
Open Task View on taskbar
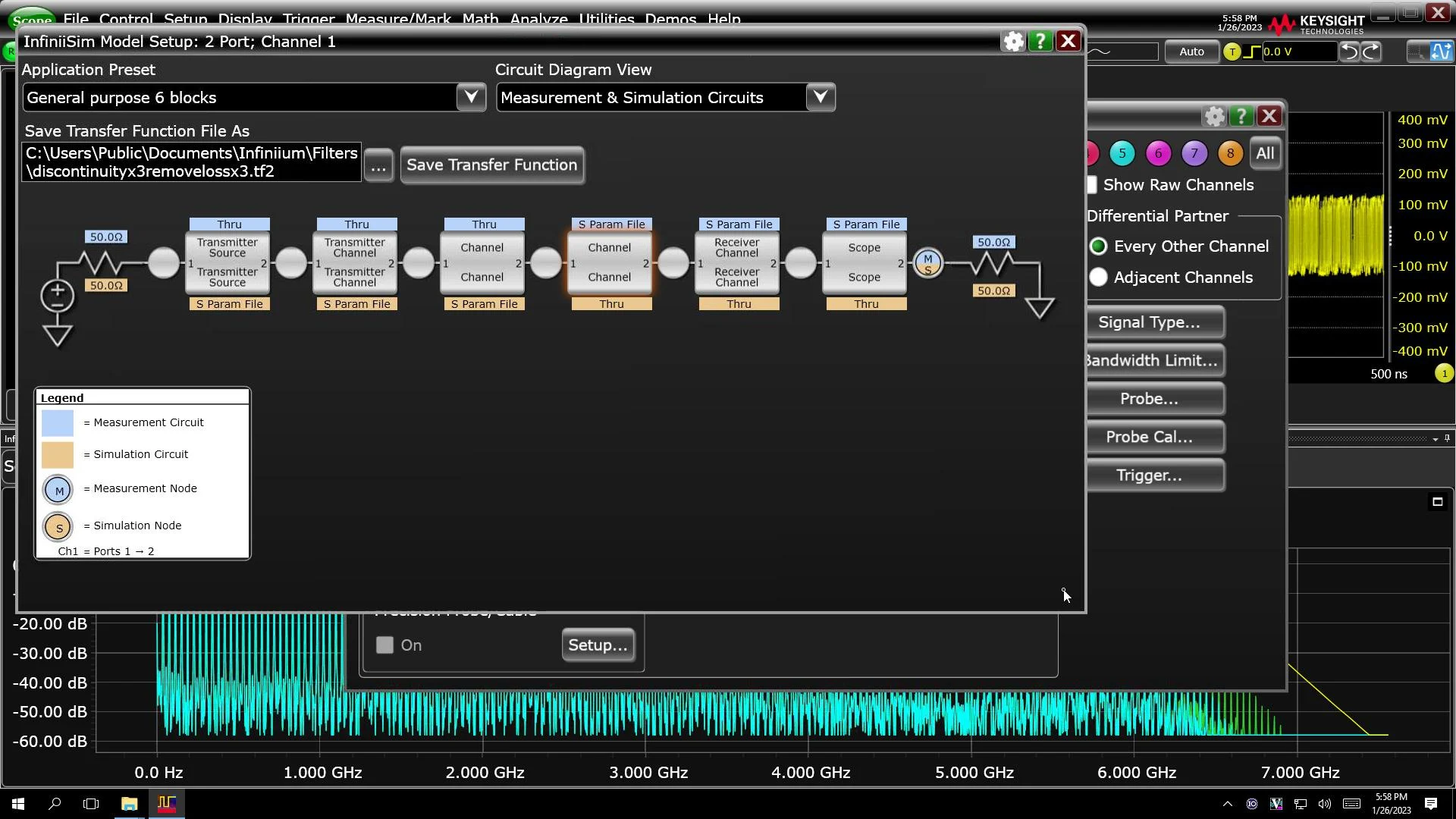tap(91, 804)
